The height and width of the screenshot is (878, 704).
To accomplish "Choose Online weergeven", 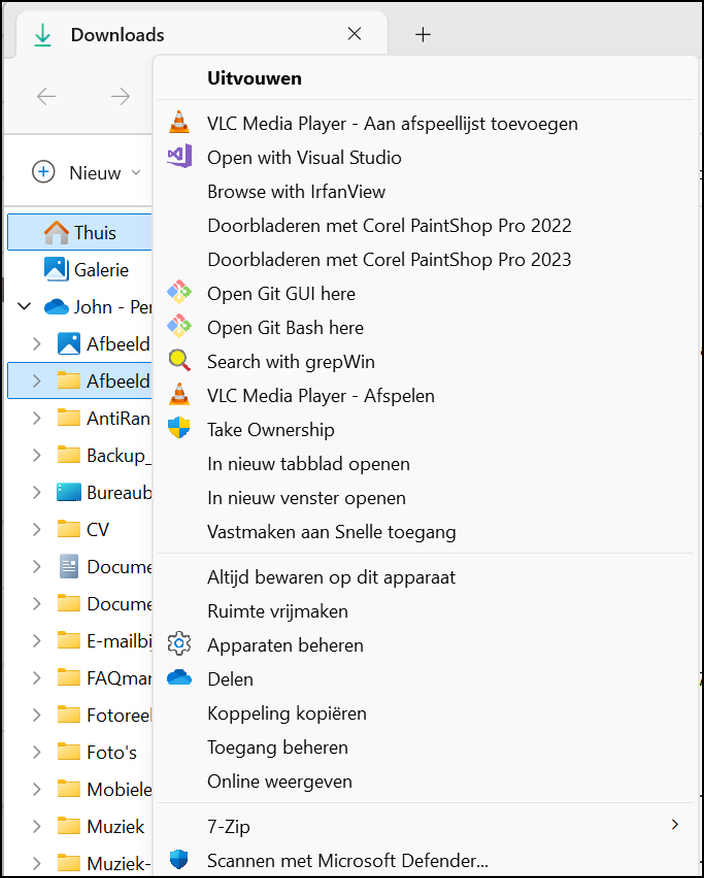I will [x=426, y=782].
